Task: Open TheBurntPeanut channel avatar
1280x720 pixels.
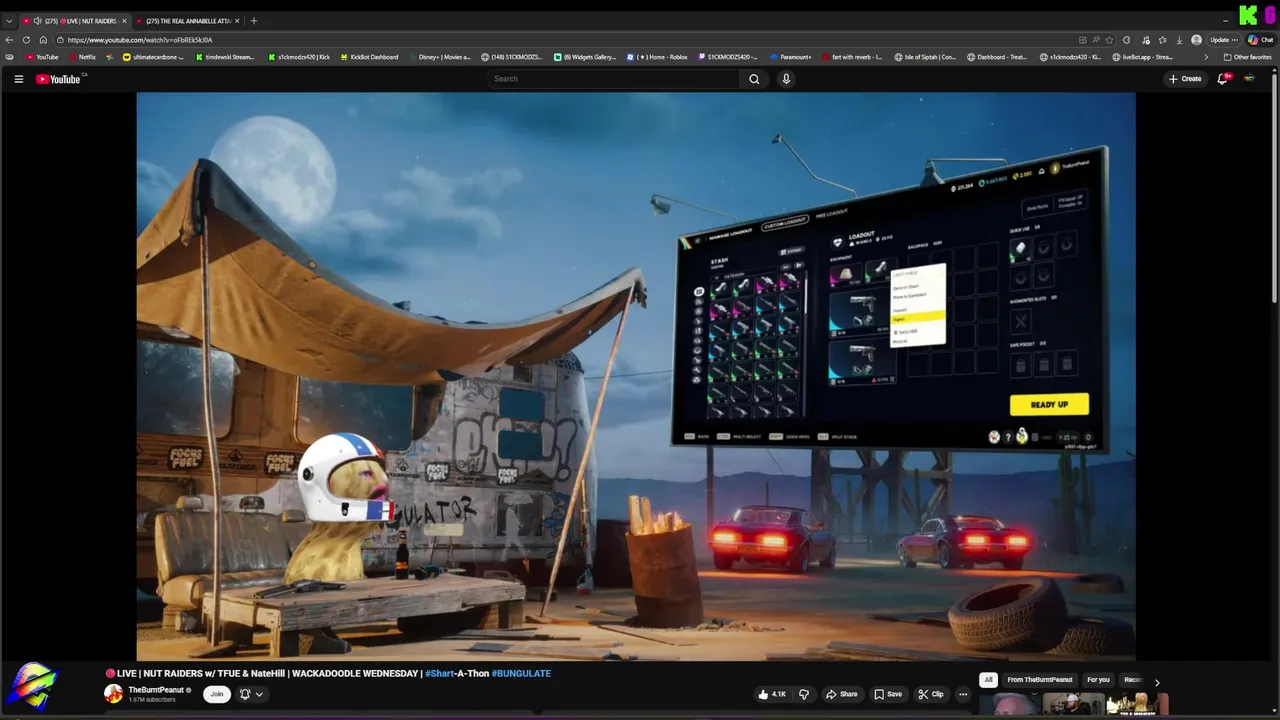Action: coord(113,694)
